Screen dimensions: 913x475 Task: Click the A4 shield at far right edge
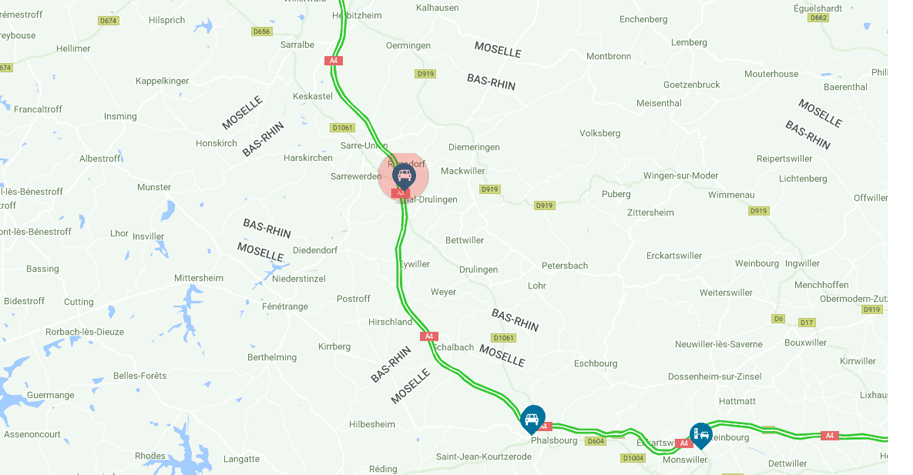[830, 435]
